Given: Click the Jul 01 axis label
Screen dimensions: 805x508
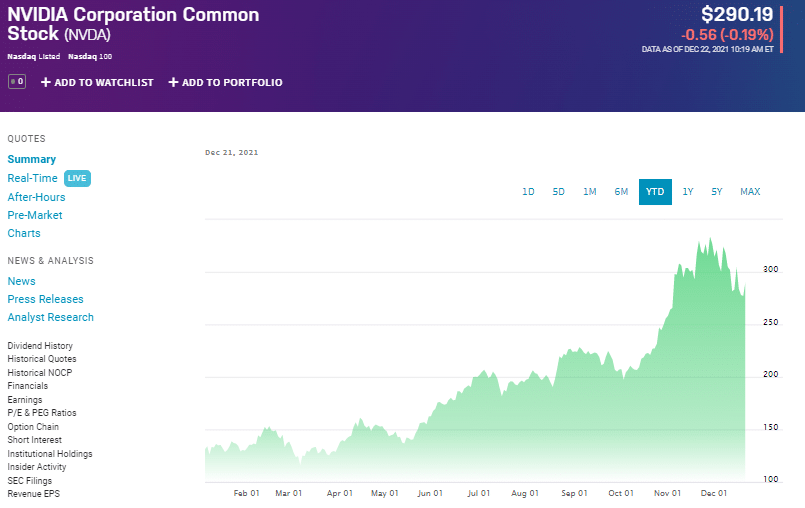Looking at the screenshot, I should (x=479, y=493).
